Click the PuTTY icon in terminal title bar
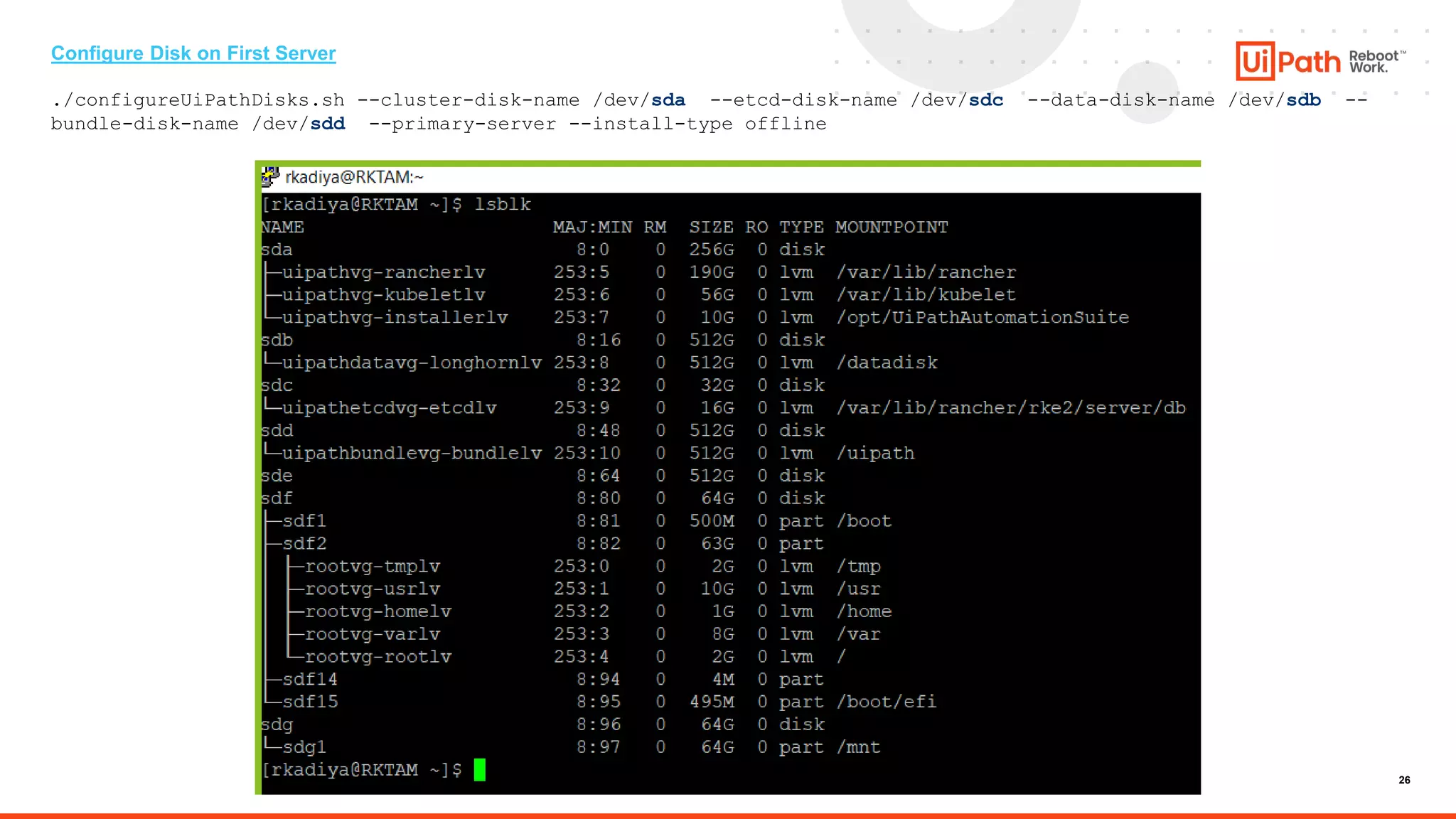 pyautogui.click(x=269, y=177)
